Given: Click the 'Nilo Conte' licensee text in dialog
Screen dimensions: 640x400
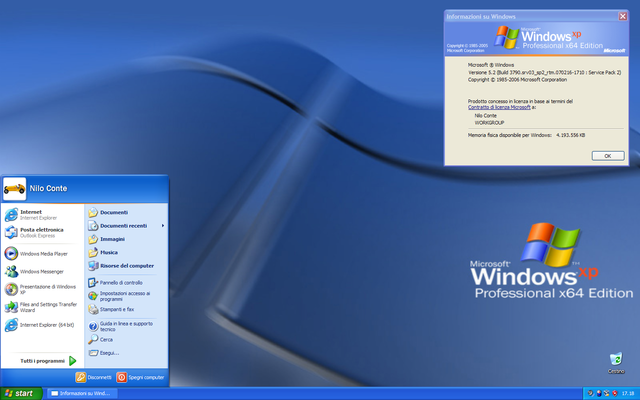Looking at the screenshot, I should pos(485,116).
